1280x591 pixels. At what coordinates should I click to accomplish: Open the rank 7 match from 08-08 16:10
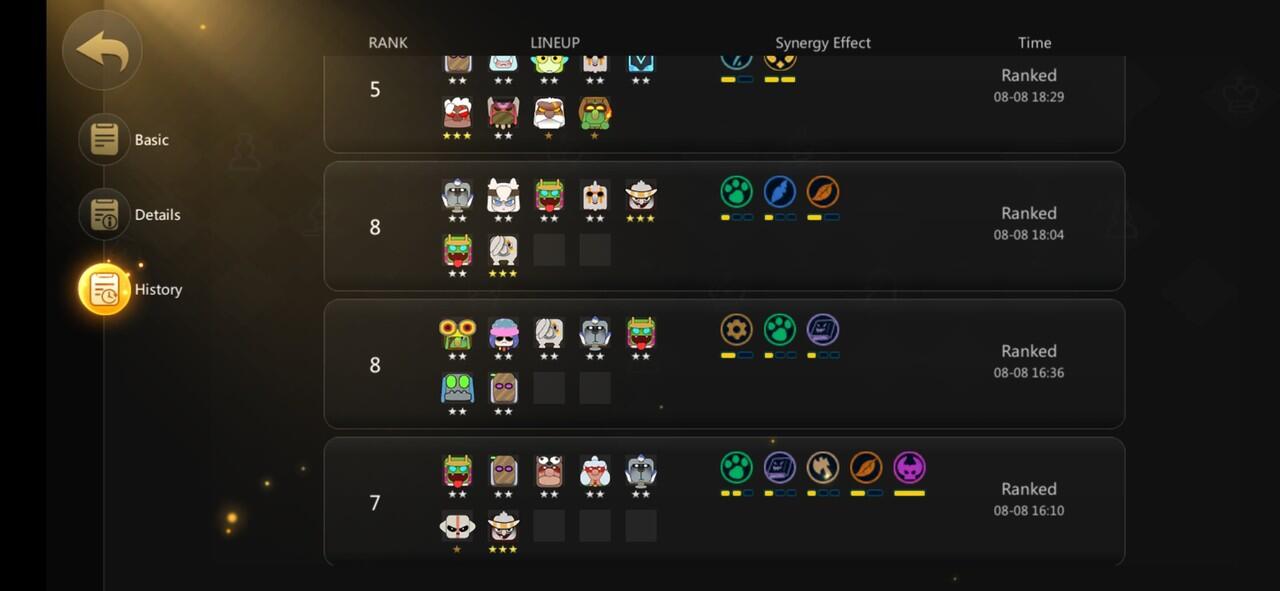[x=724, y=502]
